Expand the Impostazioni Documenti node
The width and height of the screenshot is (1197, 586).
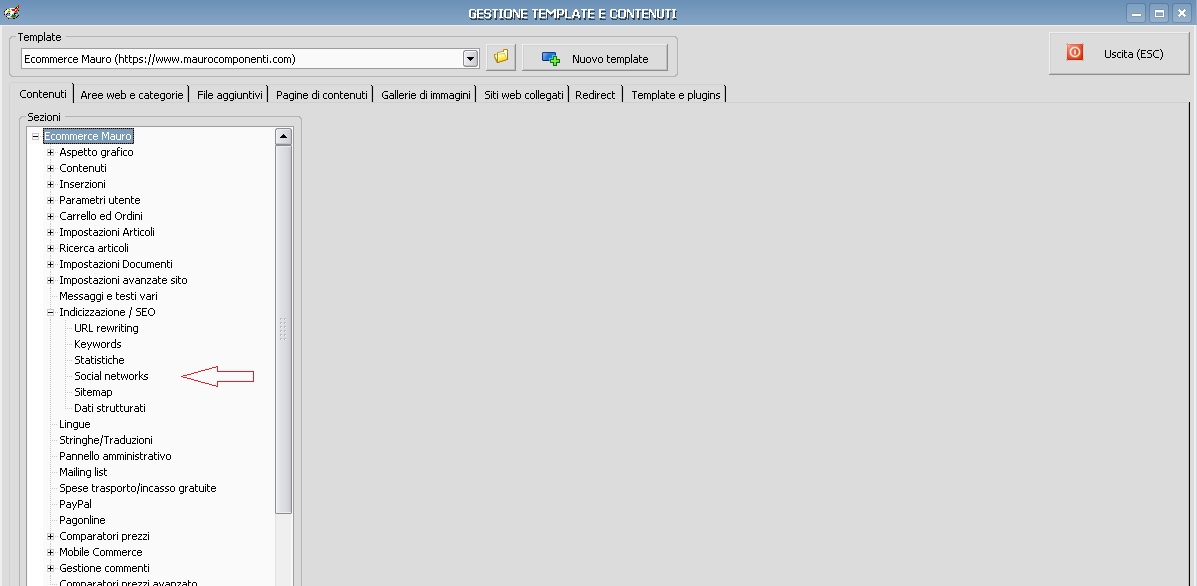tap(50, 265)
